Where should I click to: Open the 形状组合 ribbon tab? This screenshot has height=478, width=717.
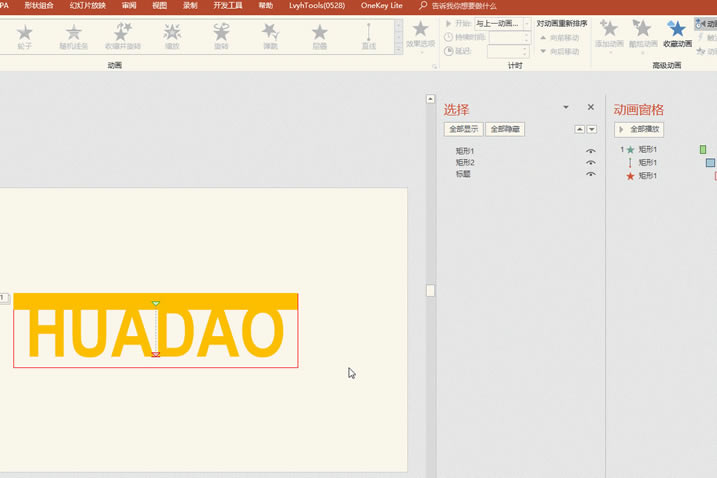(39, 5)
